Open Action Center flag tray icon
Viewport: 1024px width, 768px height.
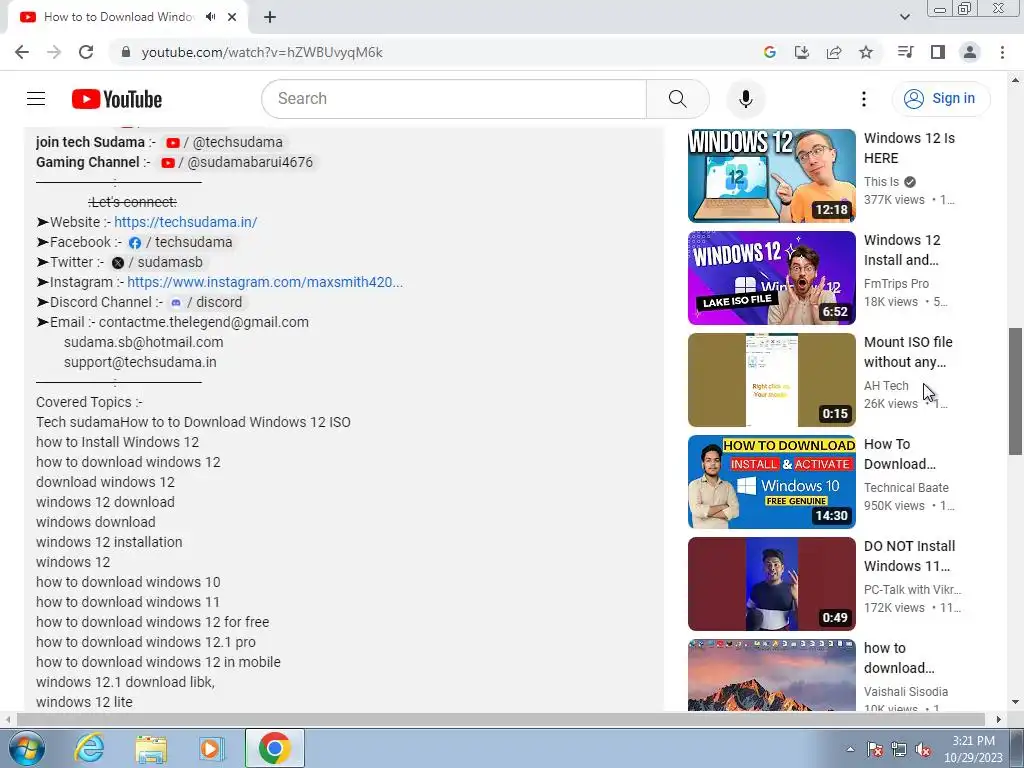[x=875, y=749]
